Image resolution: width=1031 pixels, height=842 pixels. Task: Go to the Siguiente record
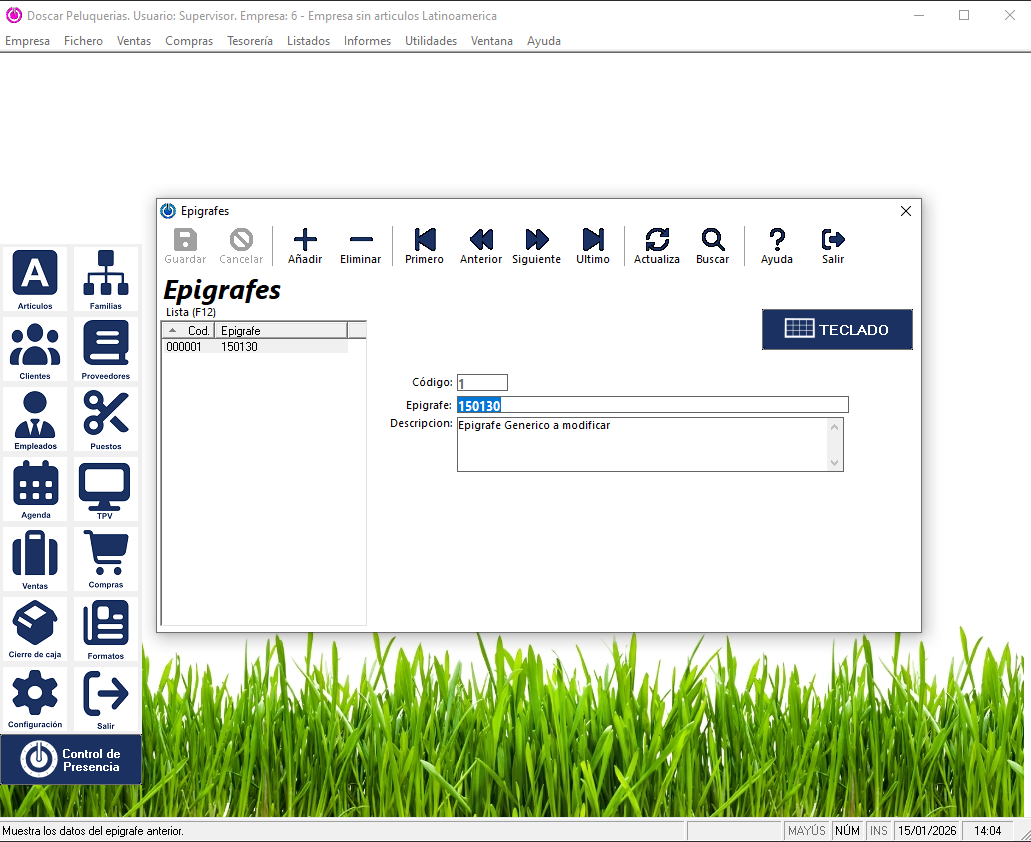point(536,246)
